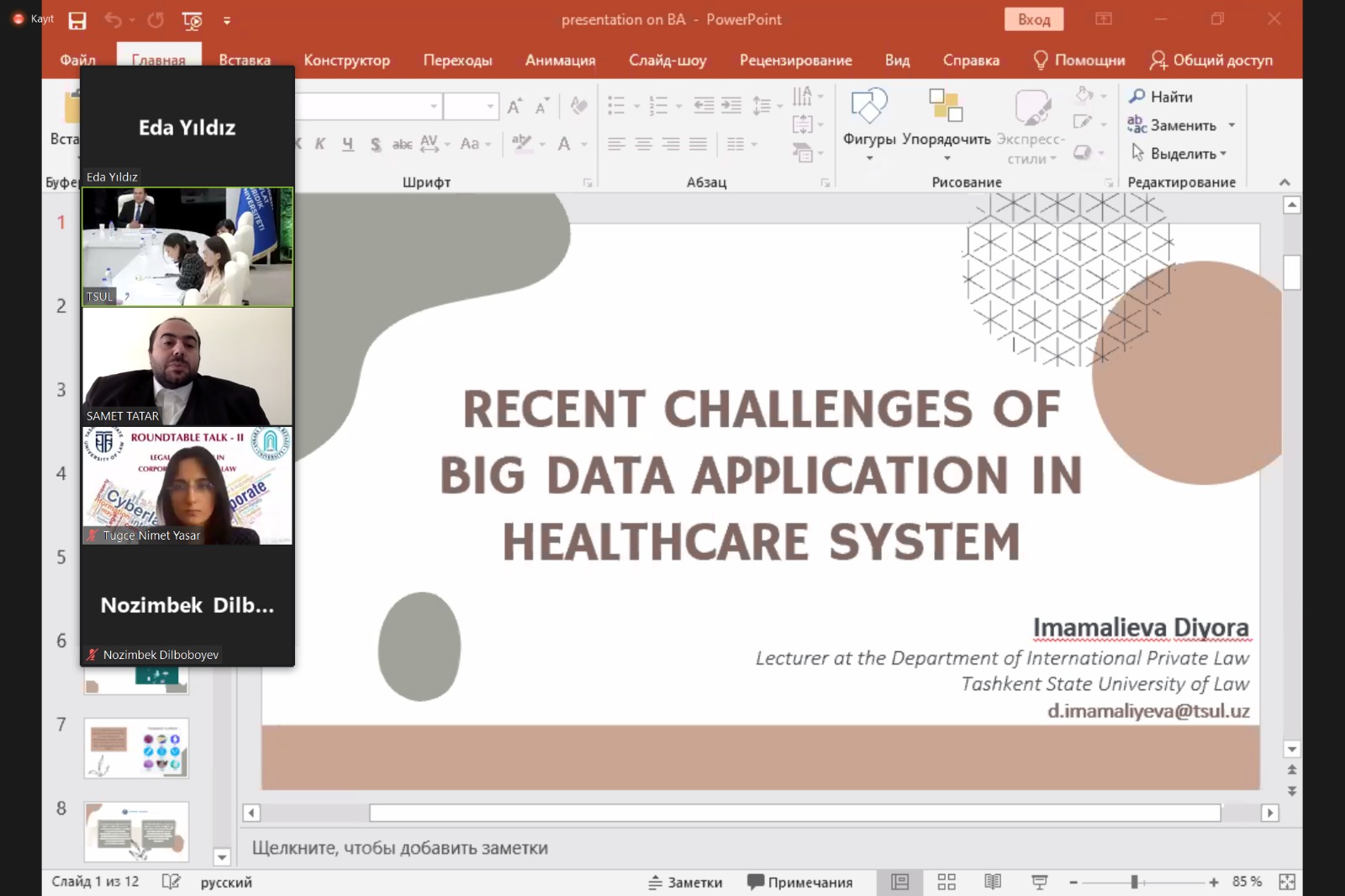Switch to the Слайд-шоу tab
The image size is (1345, 896).
coord(667,60)
